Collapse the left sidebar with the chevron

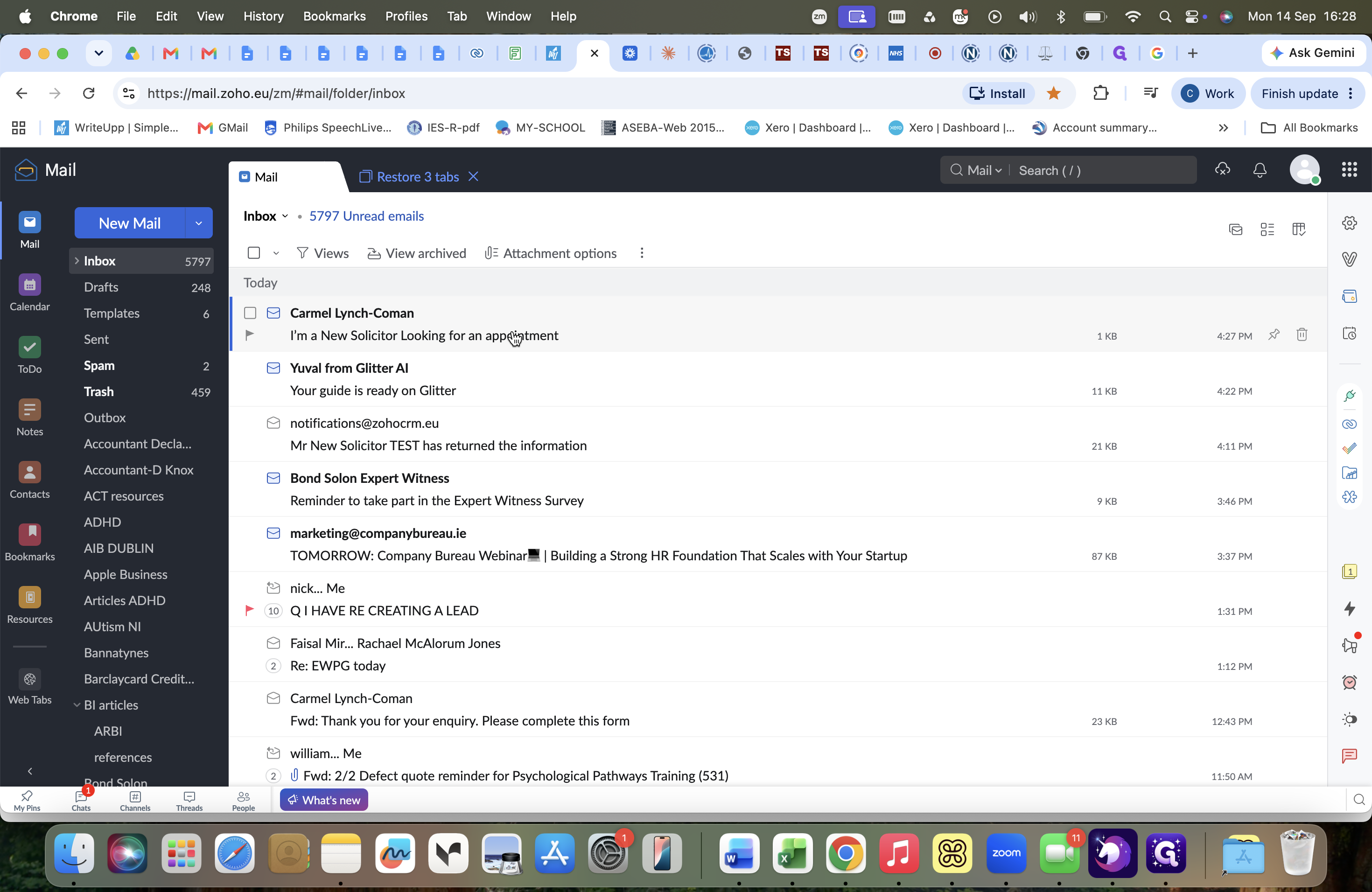coord(30,770)
